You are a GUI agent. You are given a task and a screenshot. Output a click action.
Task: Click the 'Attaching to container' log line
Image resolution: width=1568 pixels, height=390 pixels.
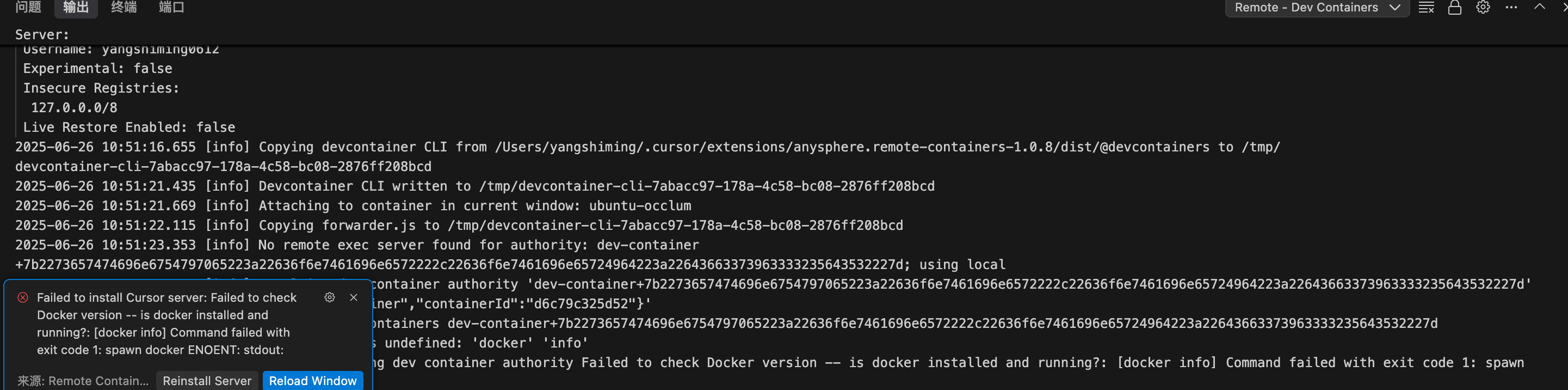click(x=353, y=206)
